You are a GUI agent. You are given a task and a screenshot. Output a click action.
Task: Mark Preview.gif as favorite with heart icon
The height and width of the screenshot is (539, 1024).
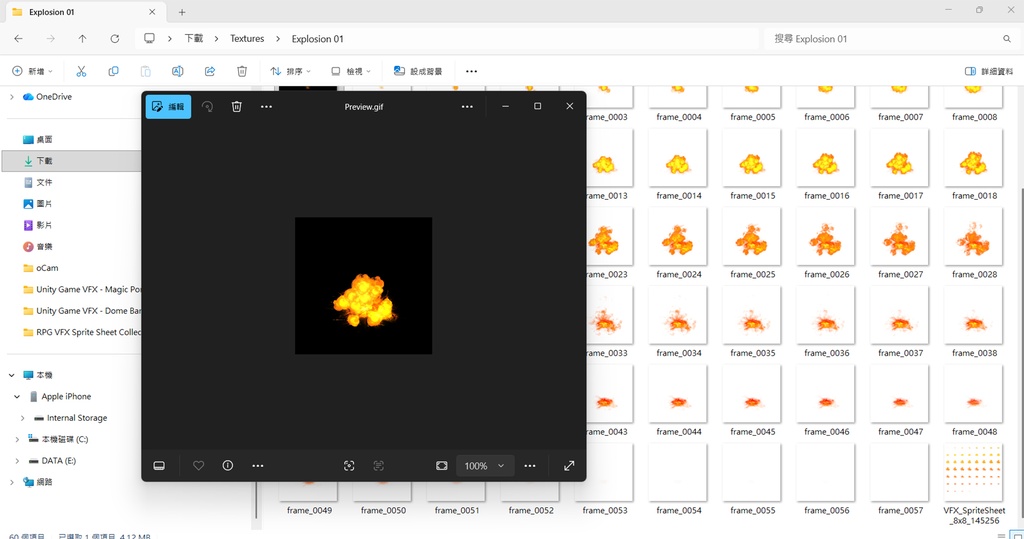coord(199,466)
